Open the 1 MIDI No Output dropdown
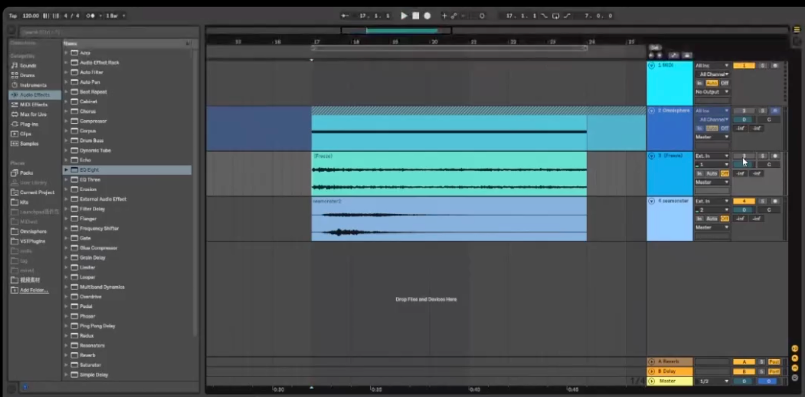Screen dimensions: 806x398 pyautogui.click(x=712, y=92)
